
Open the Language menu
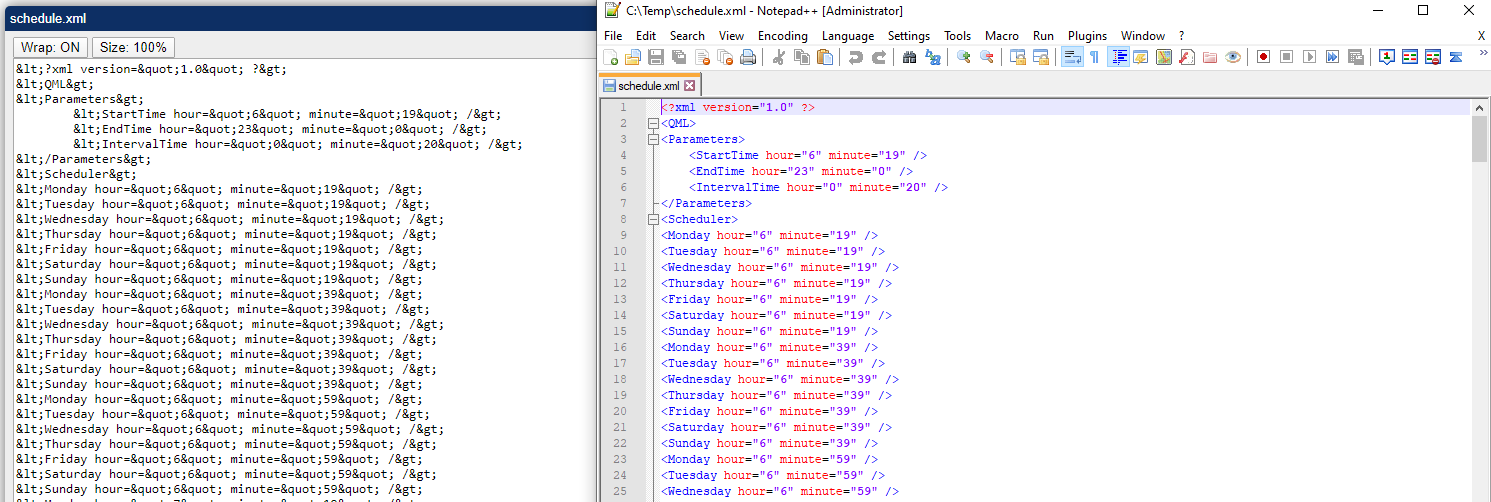(x=848, y=35)
